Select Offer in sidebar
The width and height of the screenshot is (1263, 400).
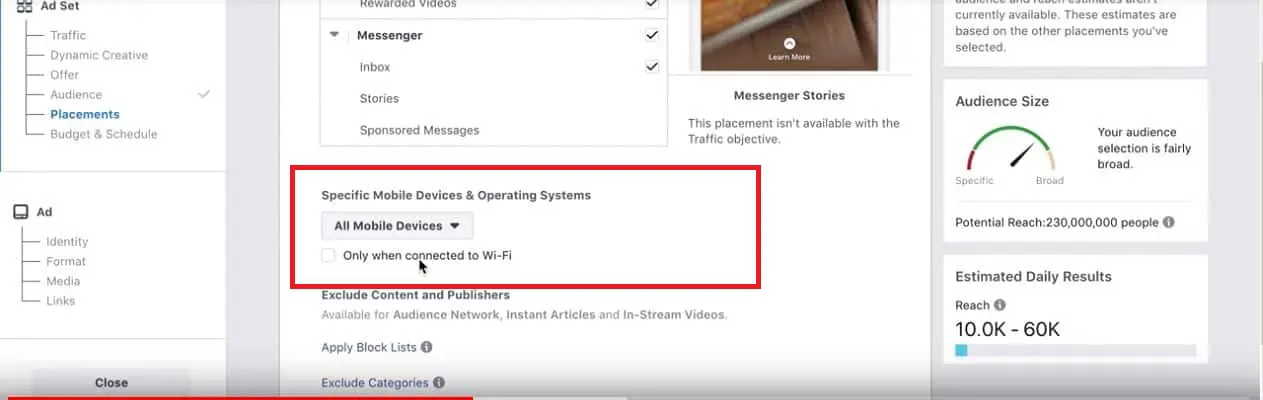[65, 75]
